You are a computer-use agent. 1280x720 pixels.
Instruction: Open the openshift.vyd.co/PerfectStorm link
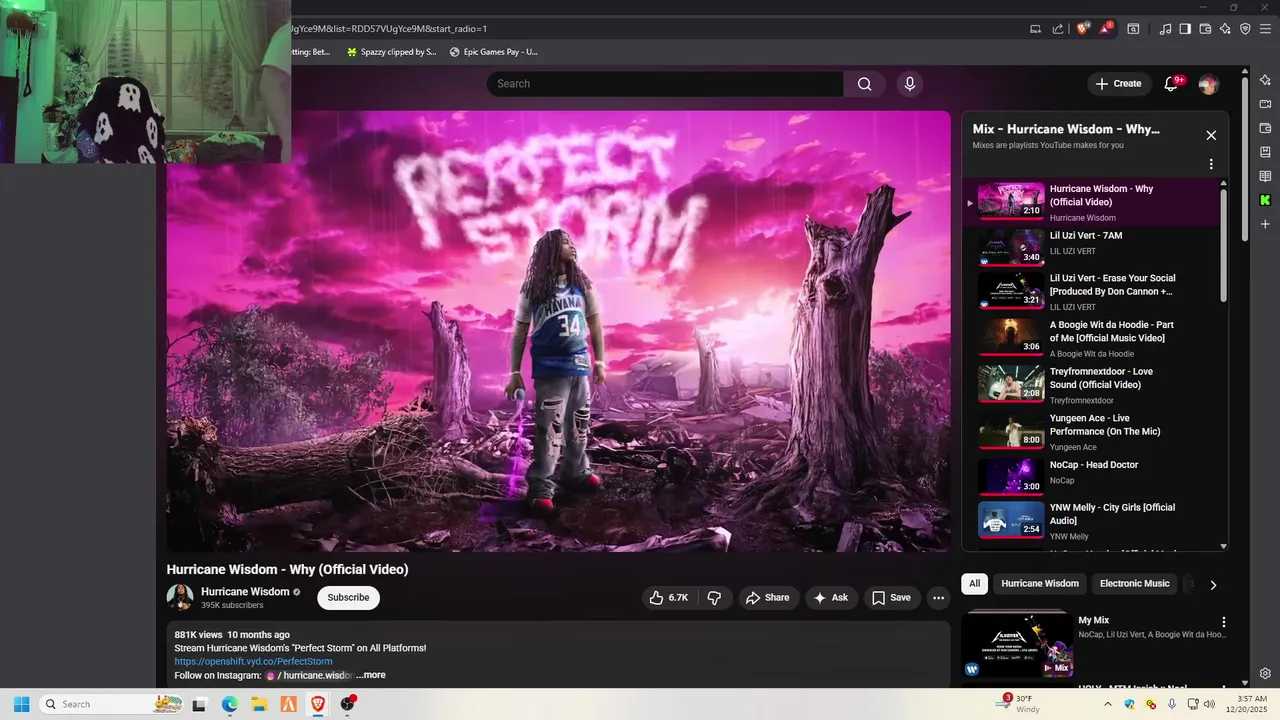click(253, 662)
